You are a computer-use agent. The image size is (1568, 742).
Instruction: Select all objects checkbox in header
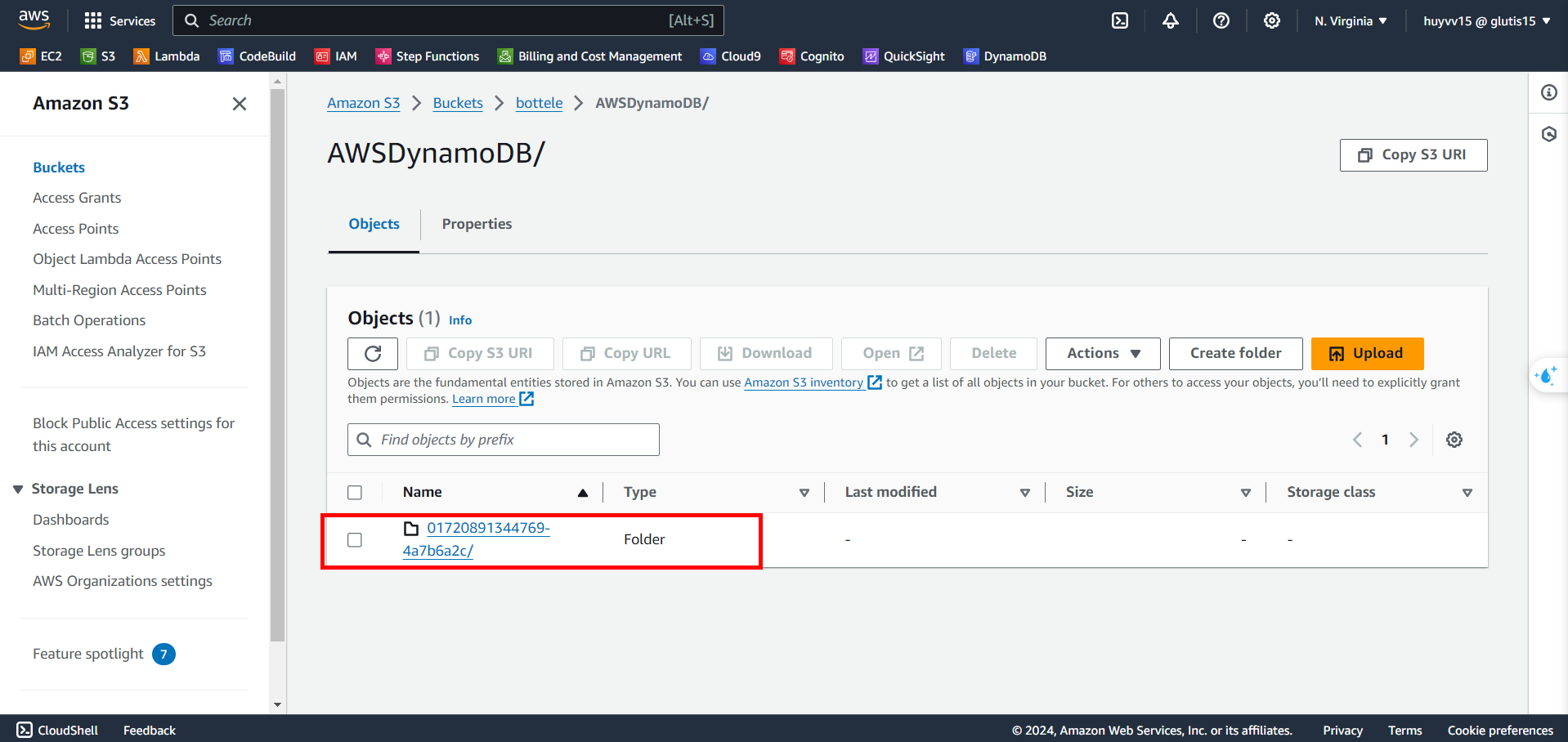355,493
